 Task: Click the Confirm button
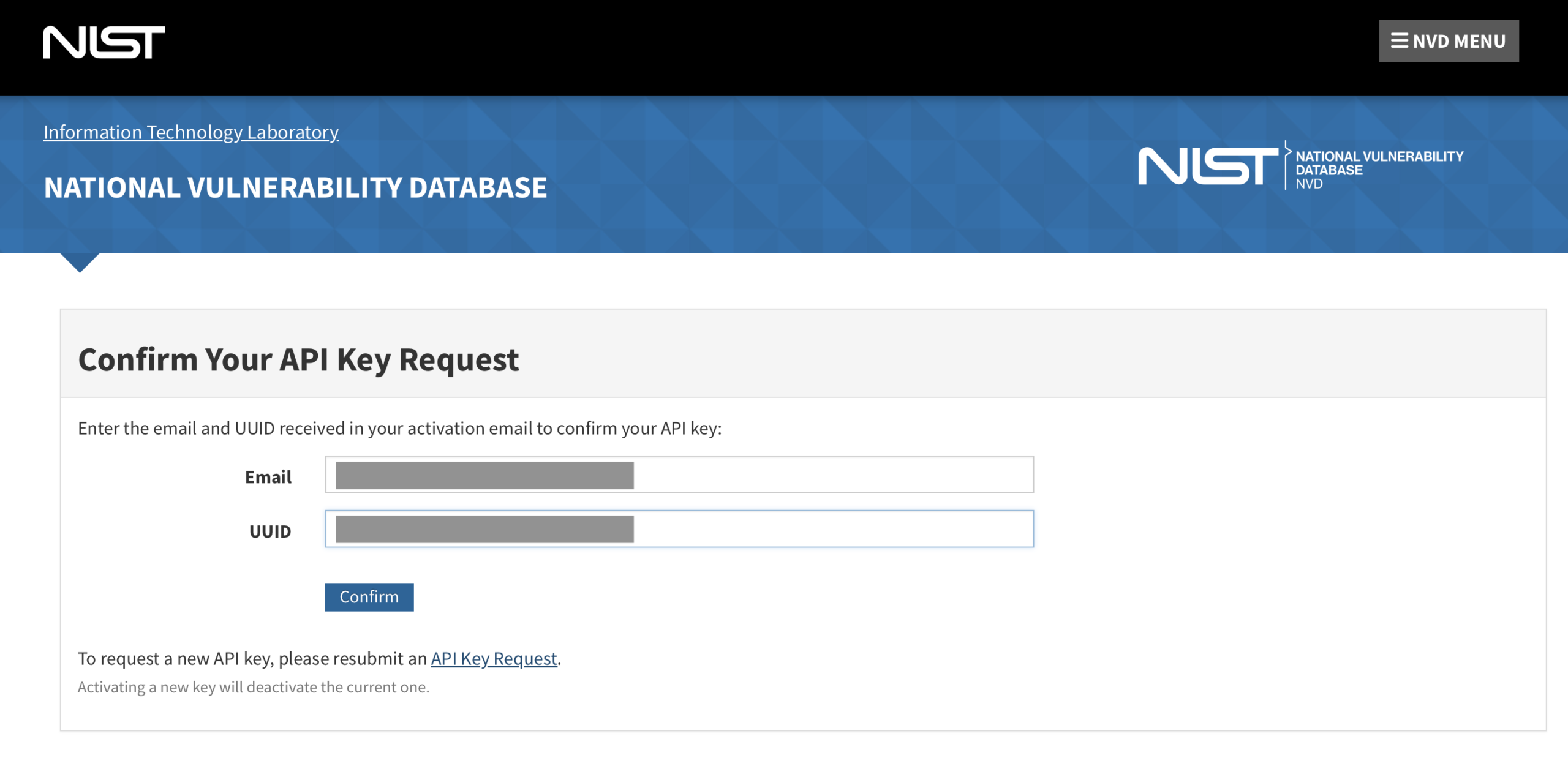coord(369,597)
